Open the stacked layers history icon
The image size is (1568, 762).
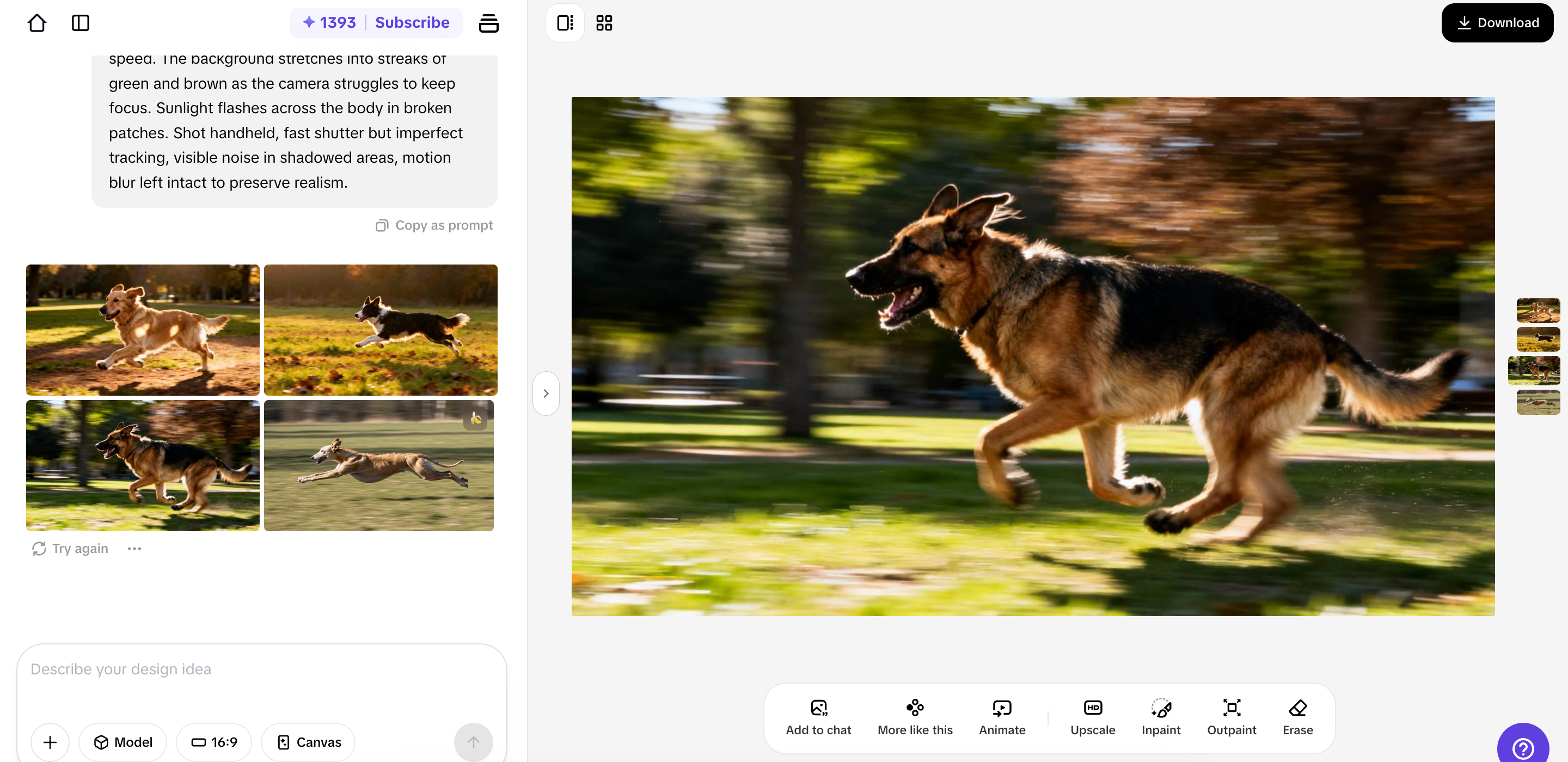point(488,23)
